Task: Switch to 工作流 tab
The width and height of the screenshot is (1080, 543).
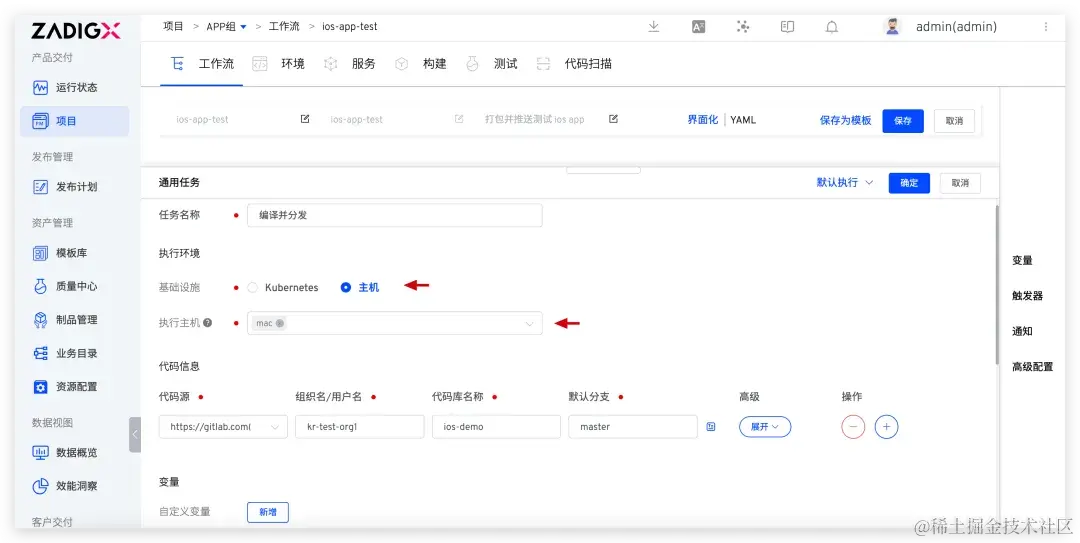Action: pos(201,64)
